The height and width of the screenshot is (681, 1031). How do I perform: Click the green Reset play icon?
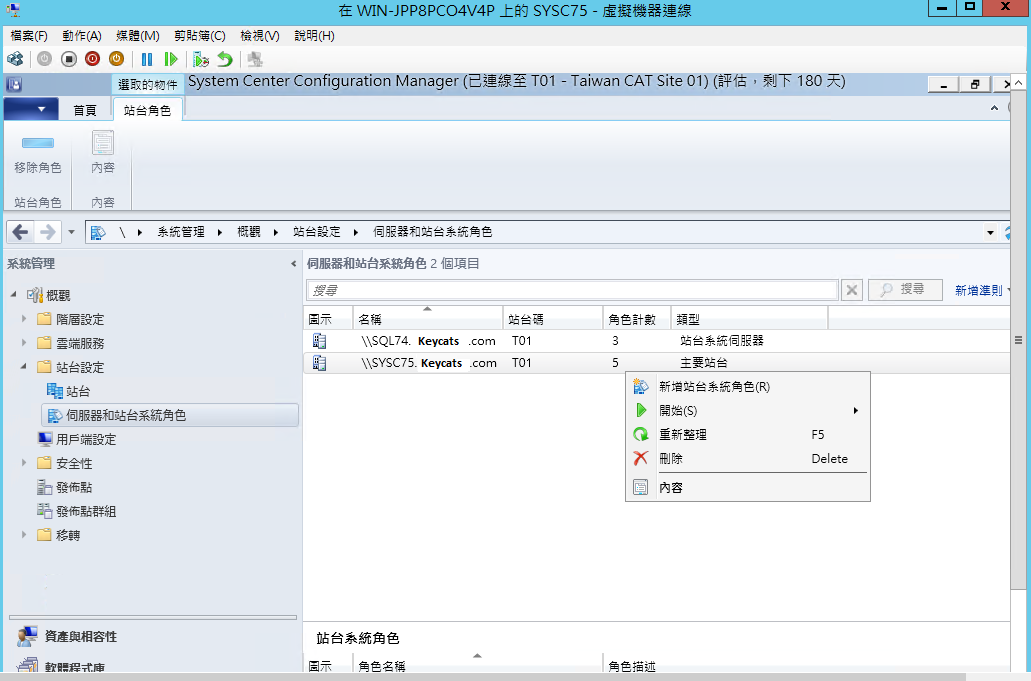coord(171,59)
